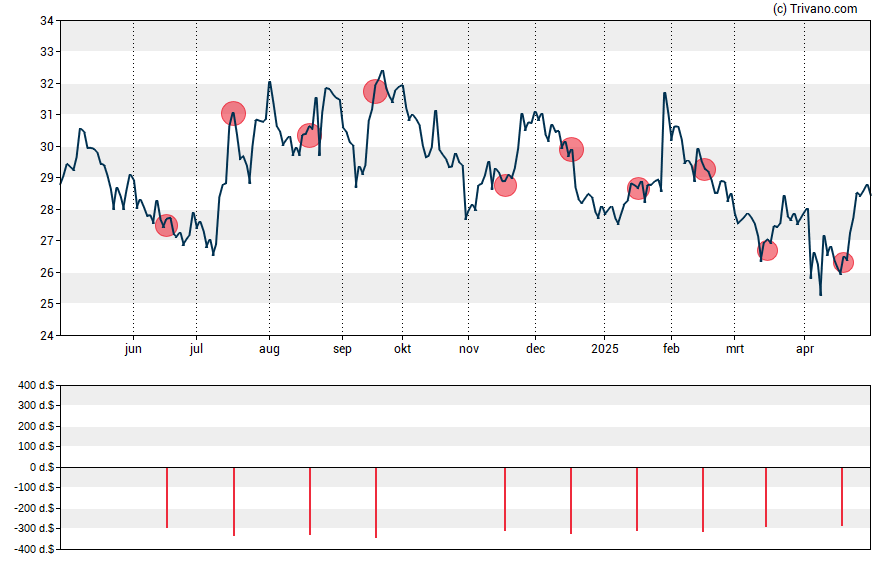Click the '400 d.$' axis label

coord(36,385)
